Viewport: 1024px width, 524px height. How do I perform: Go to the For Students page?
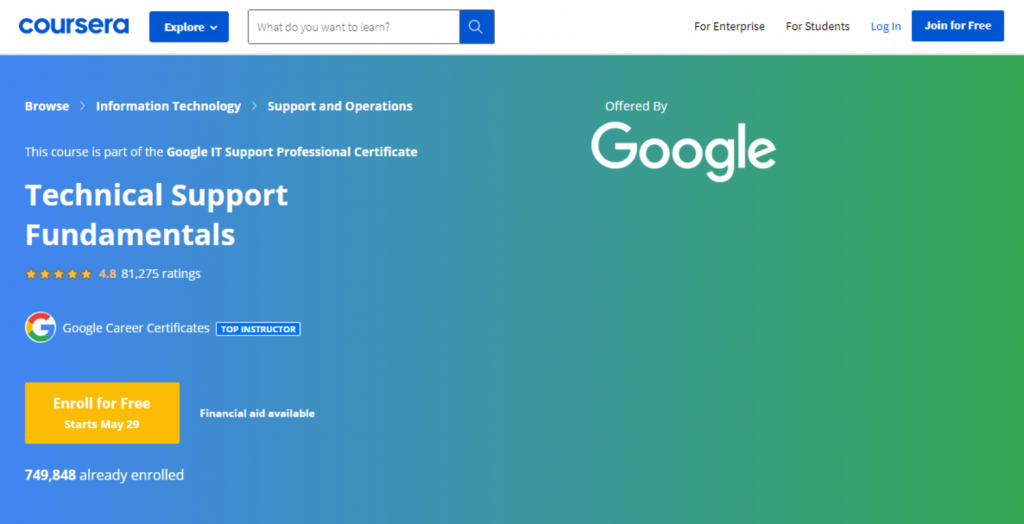pyautogui.click(x=817, y=27)
